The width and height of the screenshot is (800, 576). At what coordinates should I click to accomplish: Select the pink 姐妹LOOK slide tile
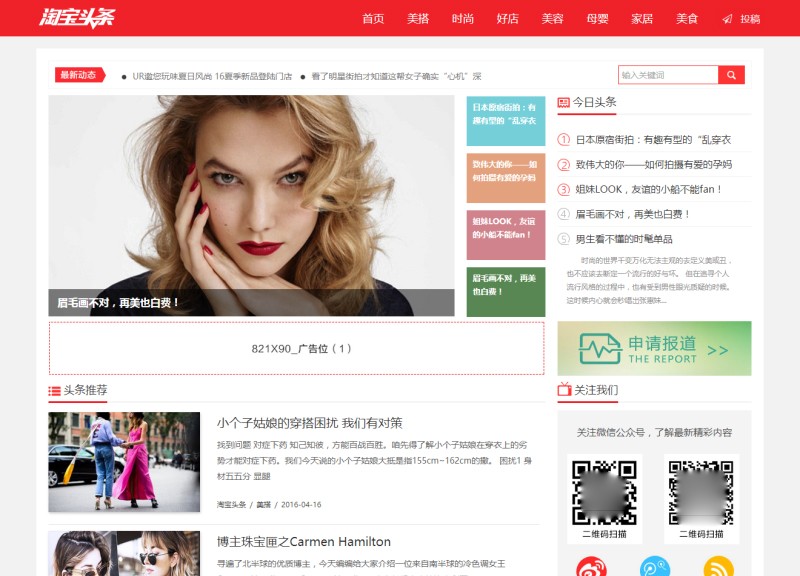click(506, 235)
